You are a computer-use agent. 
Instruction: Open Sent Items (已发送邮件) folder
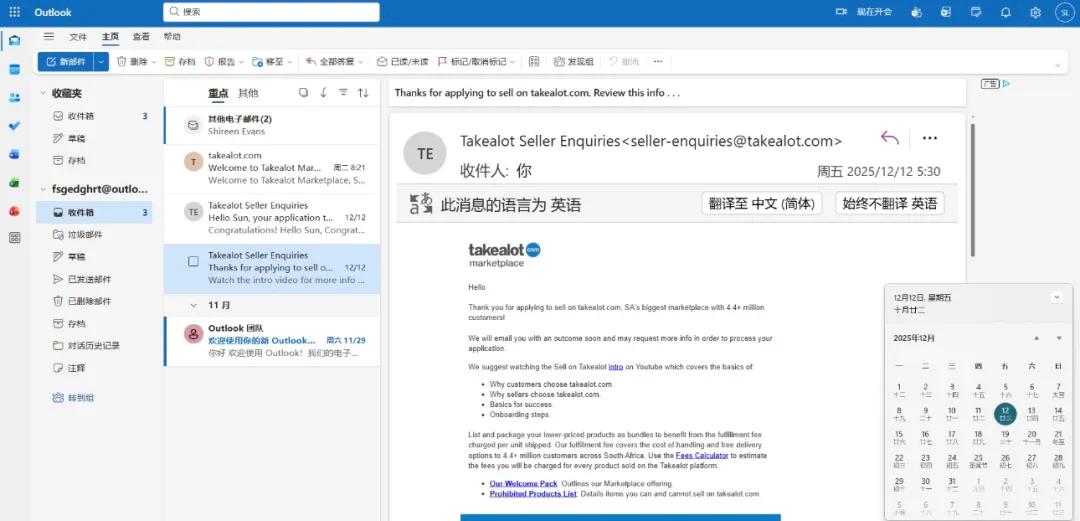(x=94, y=279)
